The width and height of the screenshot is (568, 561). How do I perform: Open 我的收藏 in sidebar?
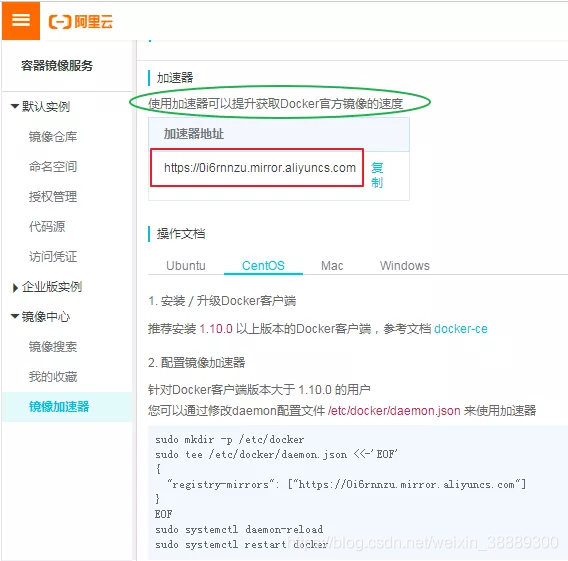53,377
